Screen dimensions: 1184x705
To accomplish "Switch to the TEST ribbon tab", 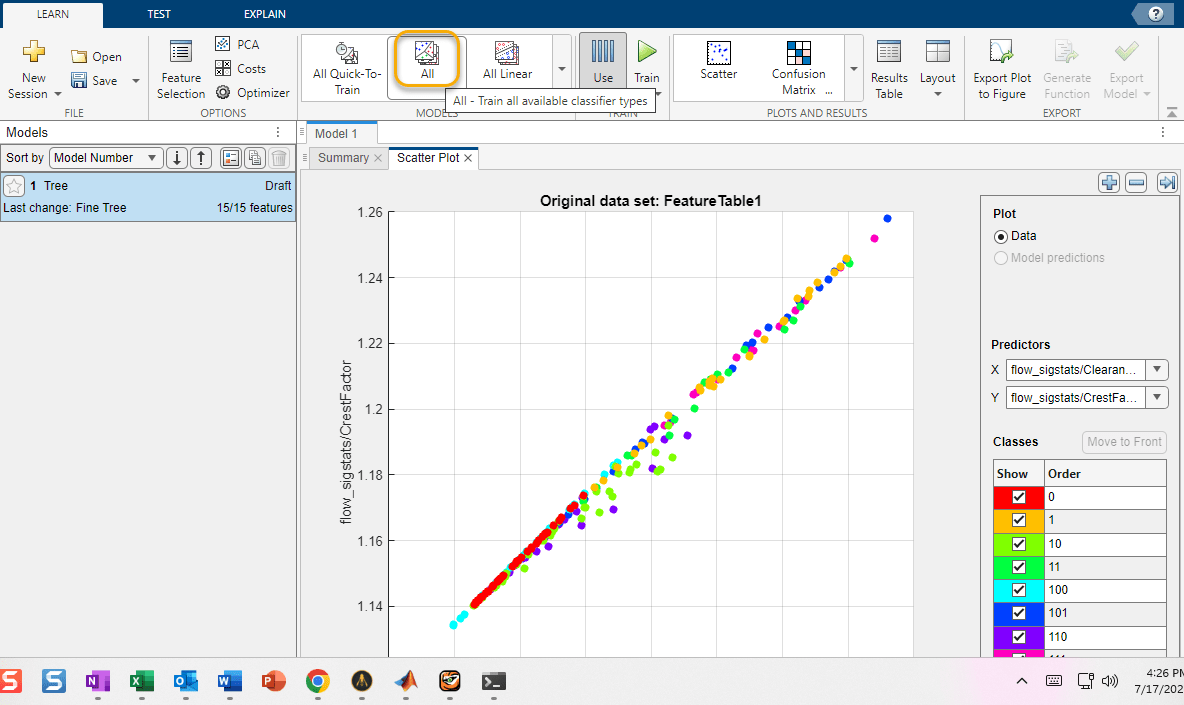I will [x=158, y=14].
